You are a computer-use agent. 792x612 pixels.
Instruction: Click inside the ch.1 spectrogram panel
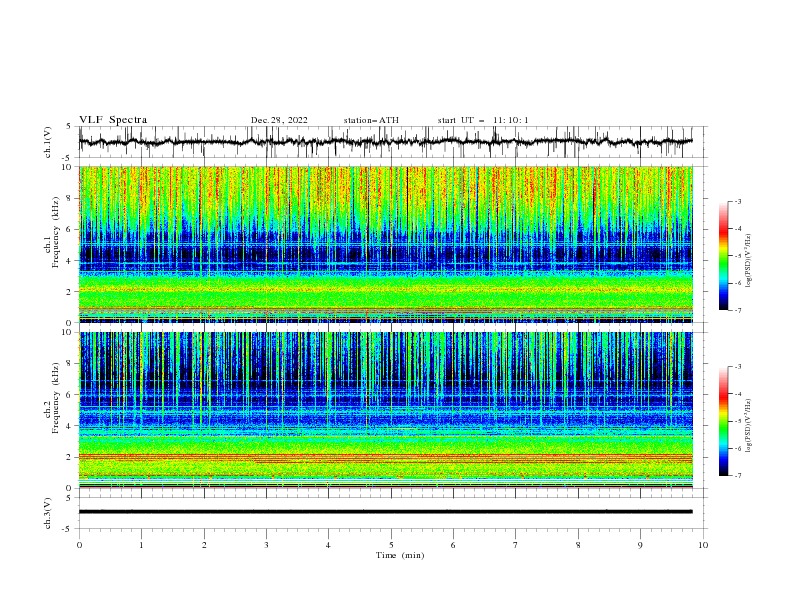386,244
